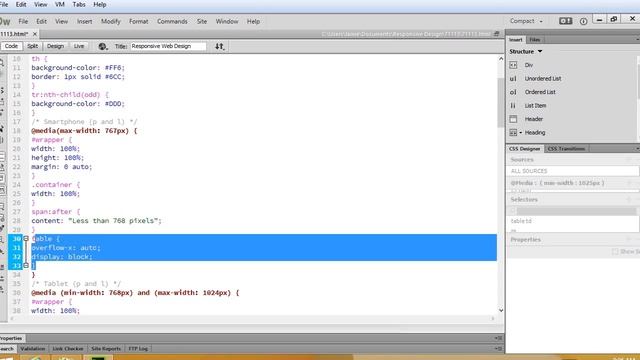
Task: Click the Title input field
Action: pyautogui.click(x=168, y=46)
